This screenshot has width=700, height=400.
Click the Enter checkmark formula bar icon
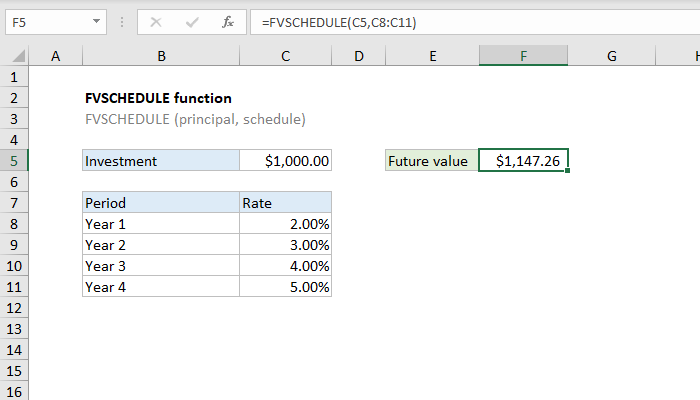191,20
